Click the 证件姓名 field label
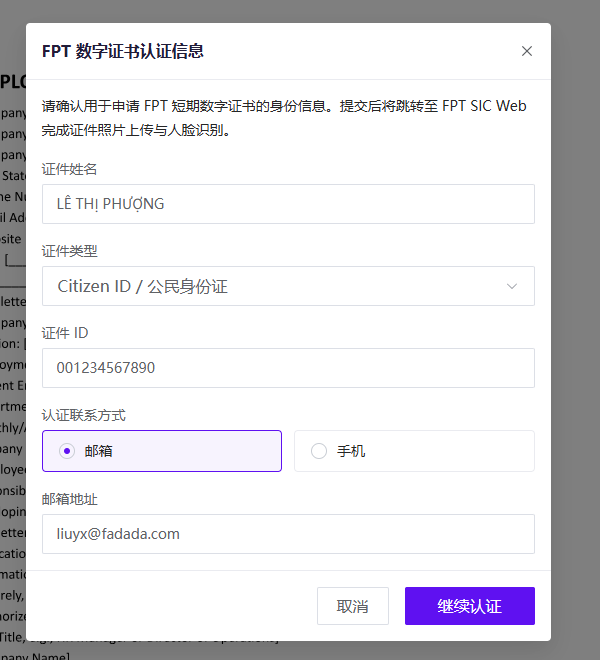 point(69,169)
